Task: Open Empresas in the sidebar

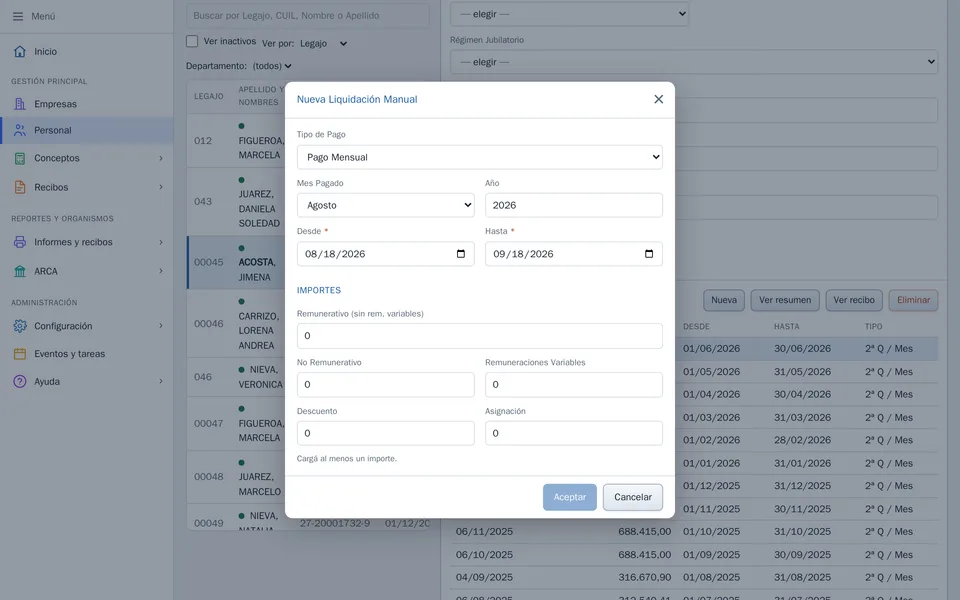Action: [x=87, y=104]
